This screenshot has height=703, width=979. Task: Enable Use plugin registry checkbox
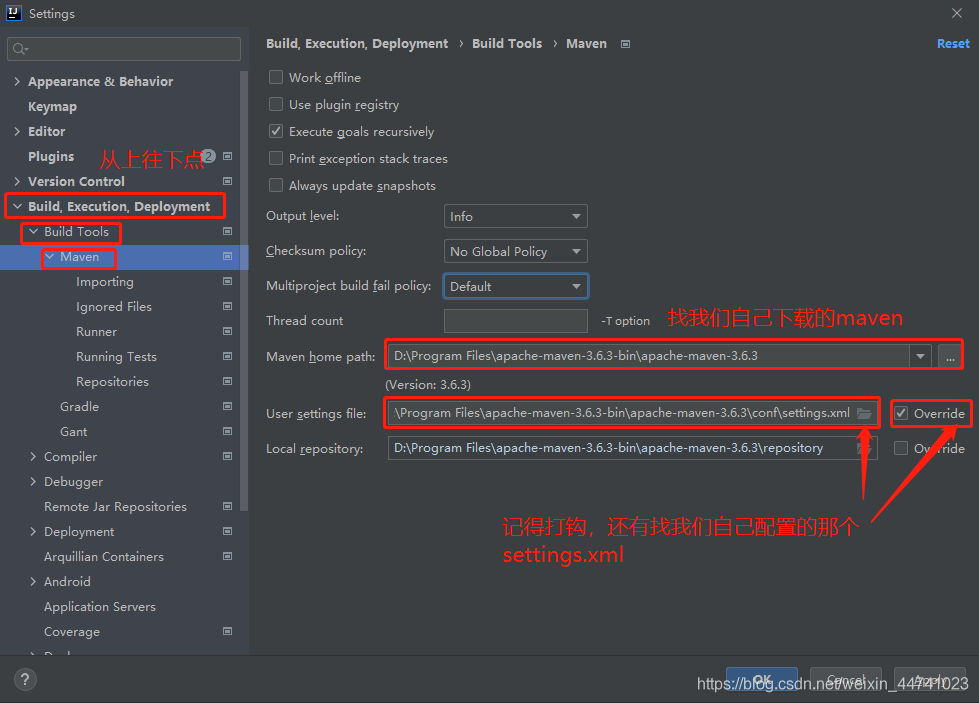[x=275, y=104]
